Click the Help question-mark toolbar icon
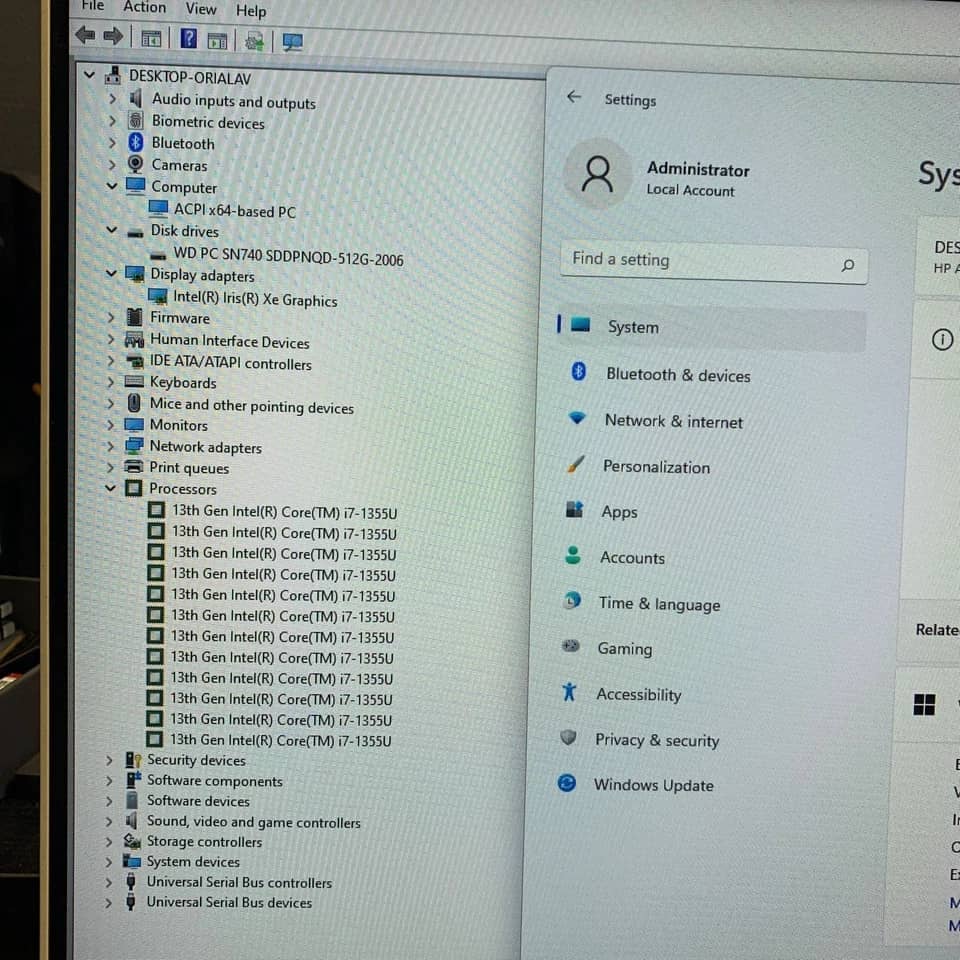Image resolution: width=960 pixels, height=960 pixels. pos(189,39)
